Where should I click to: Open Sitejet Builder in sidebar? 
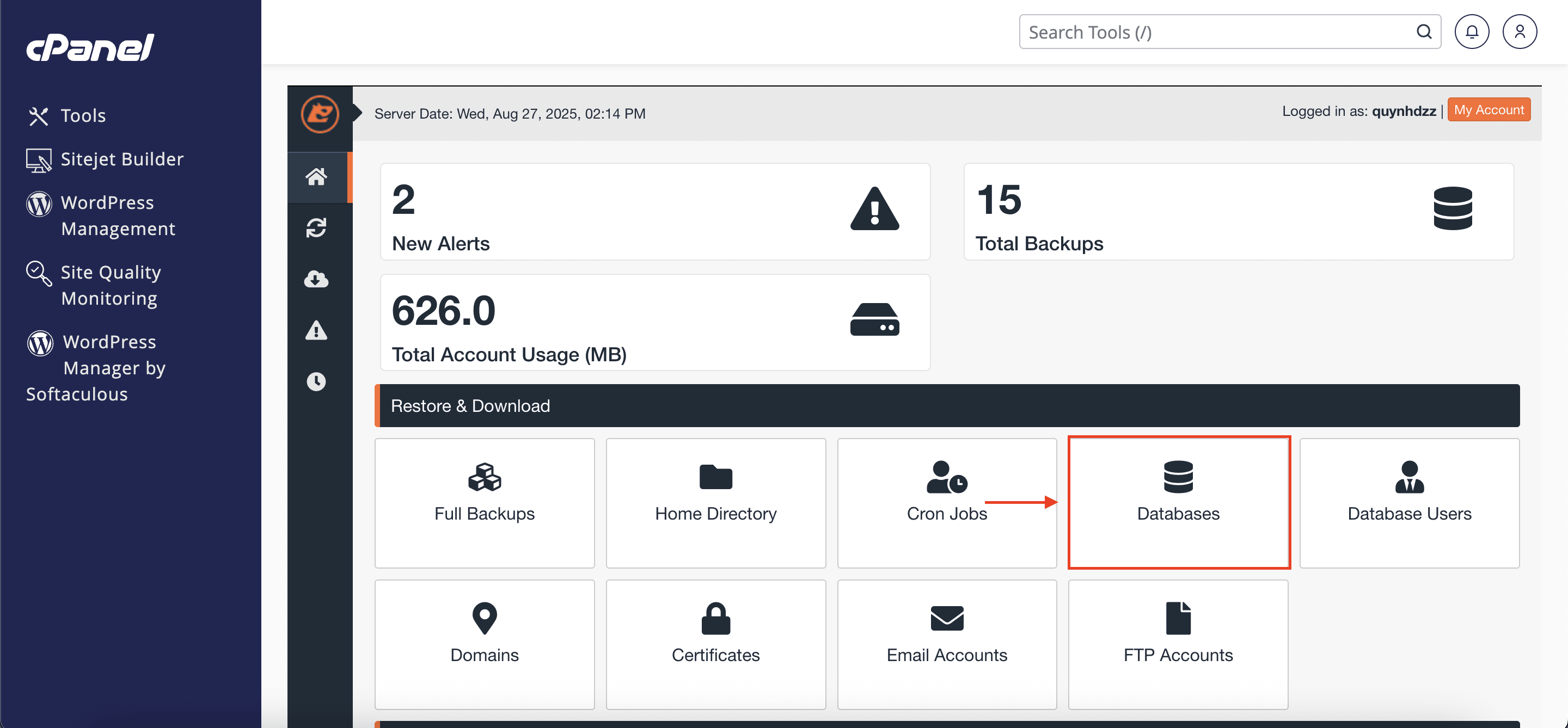click(x=121, y=159)
